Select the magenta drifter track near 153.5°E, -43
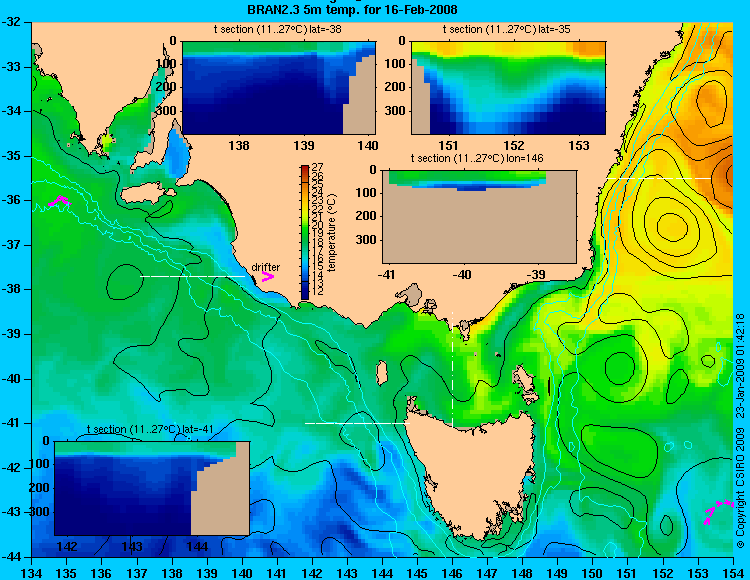 [x=718, y=512]
